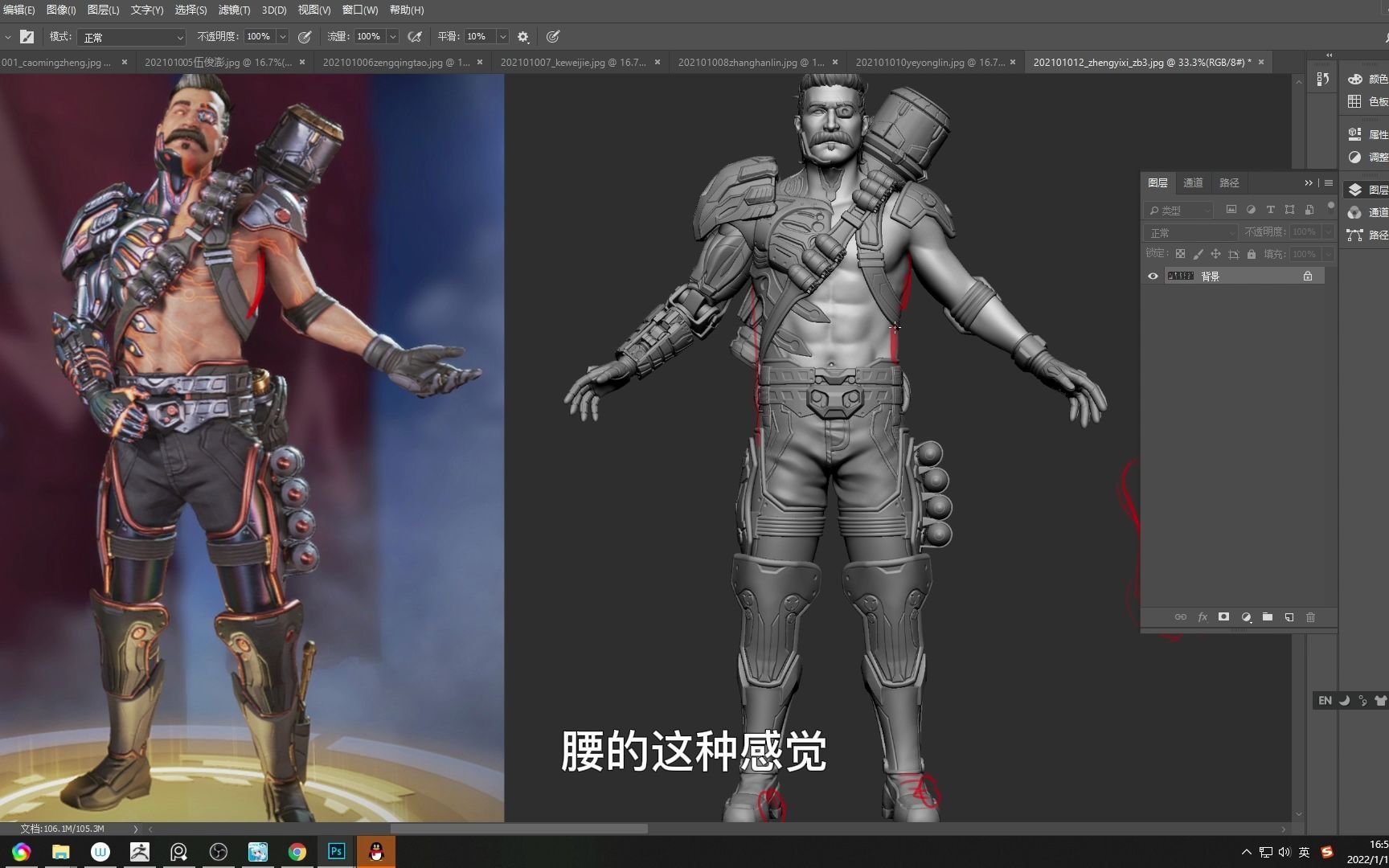Open the 不透明度 opacity dropdown arrow
Viewport: 1389px width, 868px height.
(x=1328, y=231)
